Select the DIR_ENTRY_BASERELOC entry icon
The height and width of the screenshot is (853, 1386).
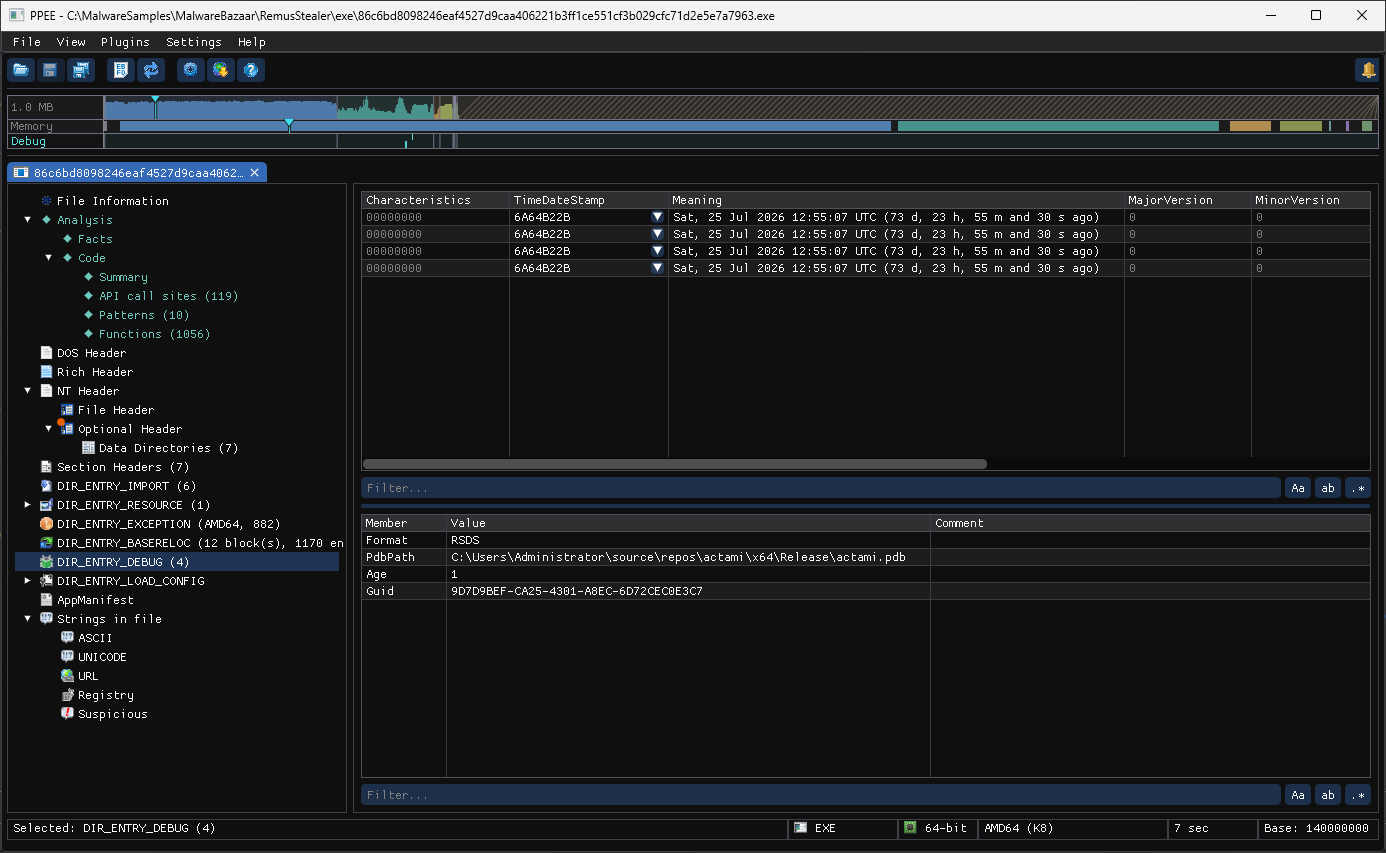point(46,543)
